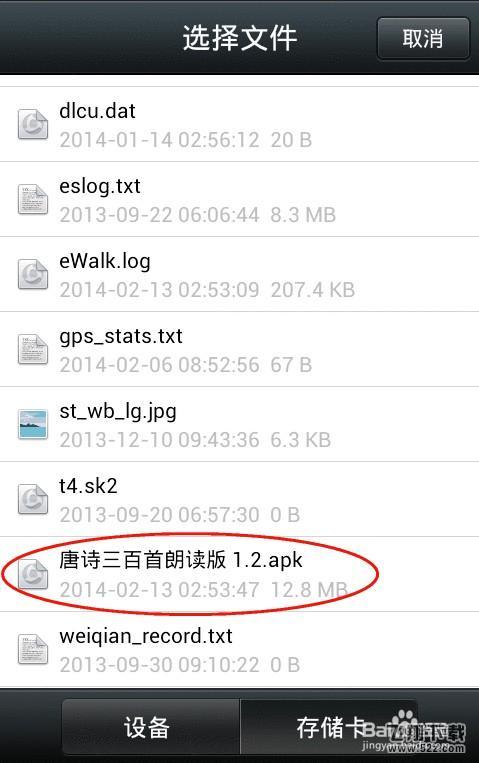The width and height of the screenshot is (479, 763).
Task: Open the st_wb_lg.jpg image thumbnail
Action: pyautogui.click(x=33, y=424)
